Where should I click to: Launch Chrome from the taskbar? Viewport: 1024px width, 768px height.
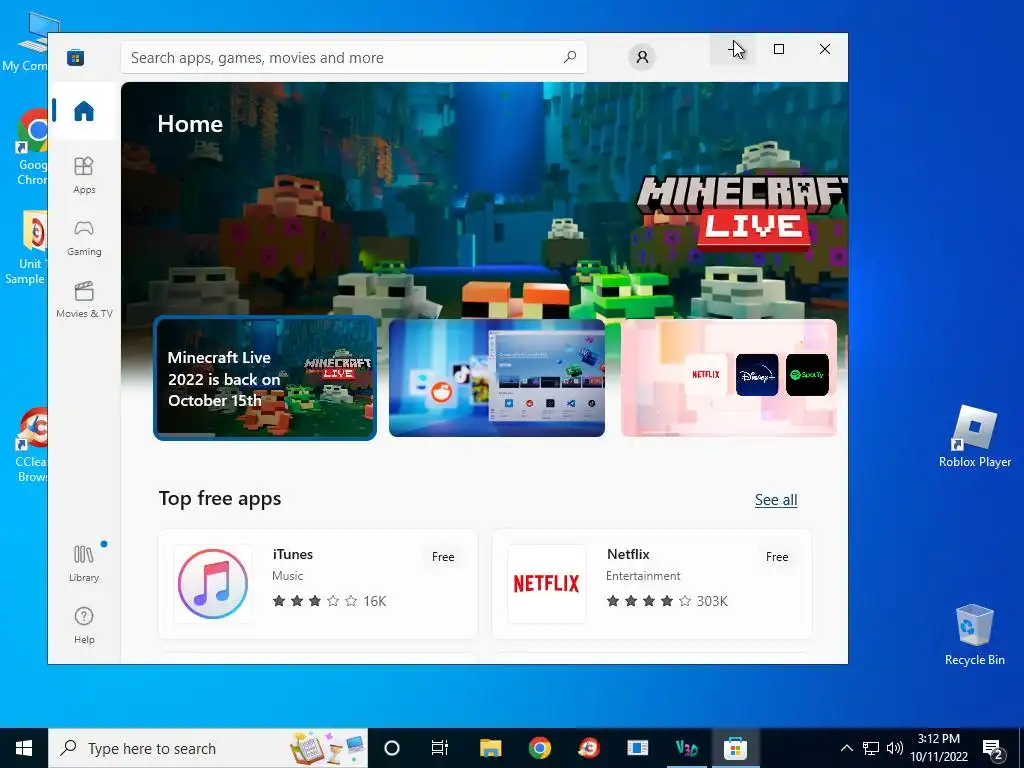point(539,748)
